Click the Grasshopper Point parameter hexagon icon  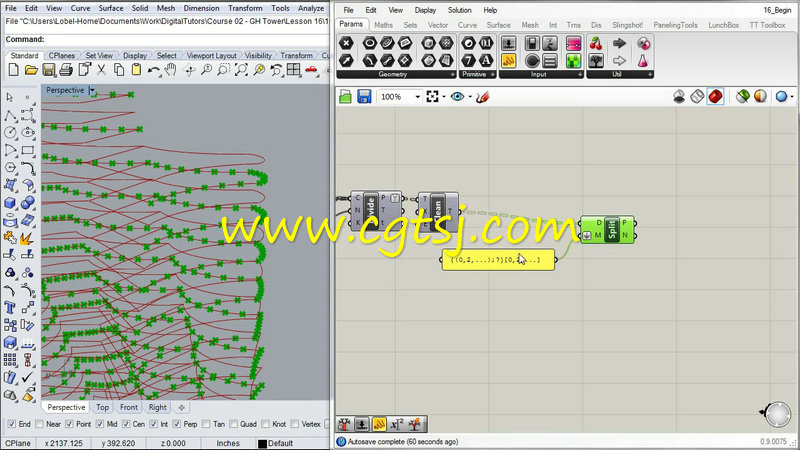click(x=346, y=44)
